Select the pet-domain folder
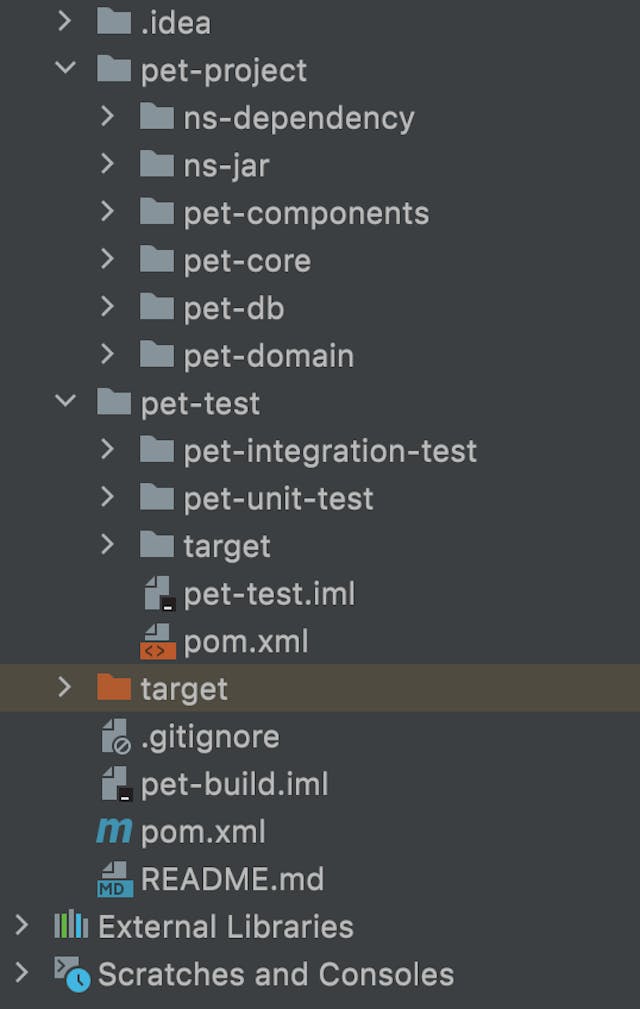This screenshot has width=640, height=1009. tap(268, 355)
